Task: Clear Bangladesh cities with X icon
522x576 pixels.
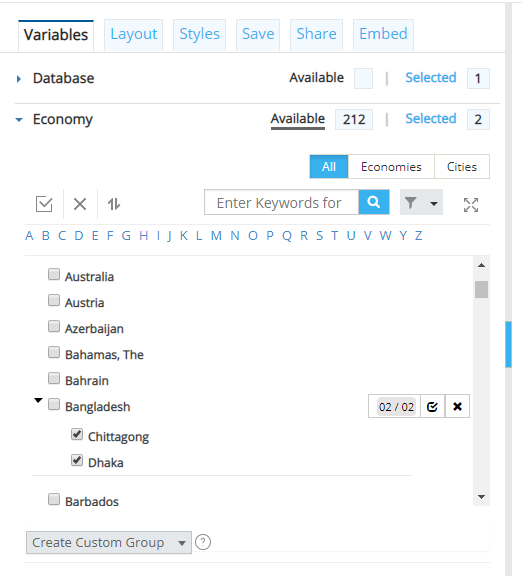Action: pyautogui.click(x=457, y=407)
